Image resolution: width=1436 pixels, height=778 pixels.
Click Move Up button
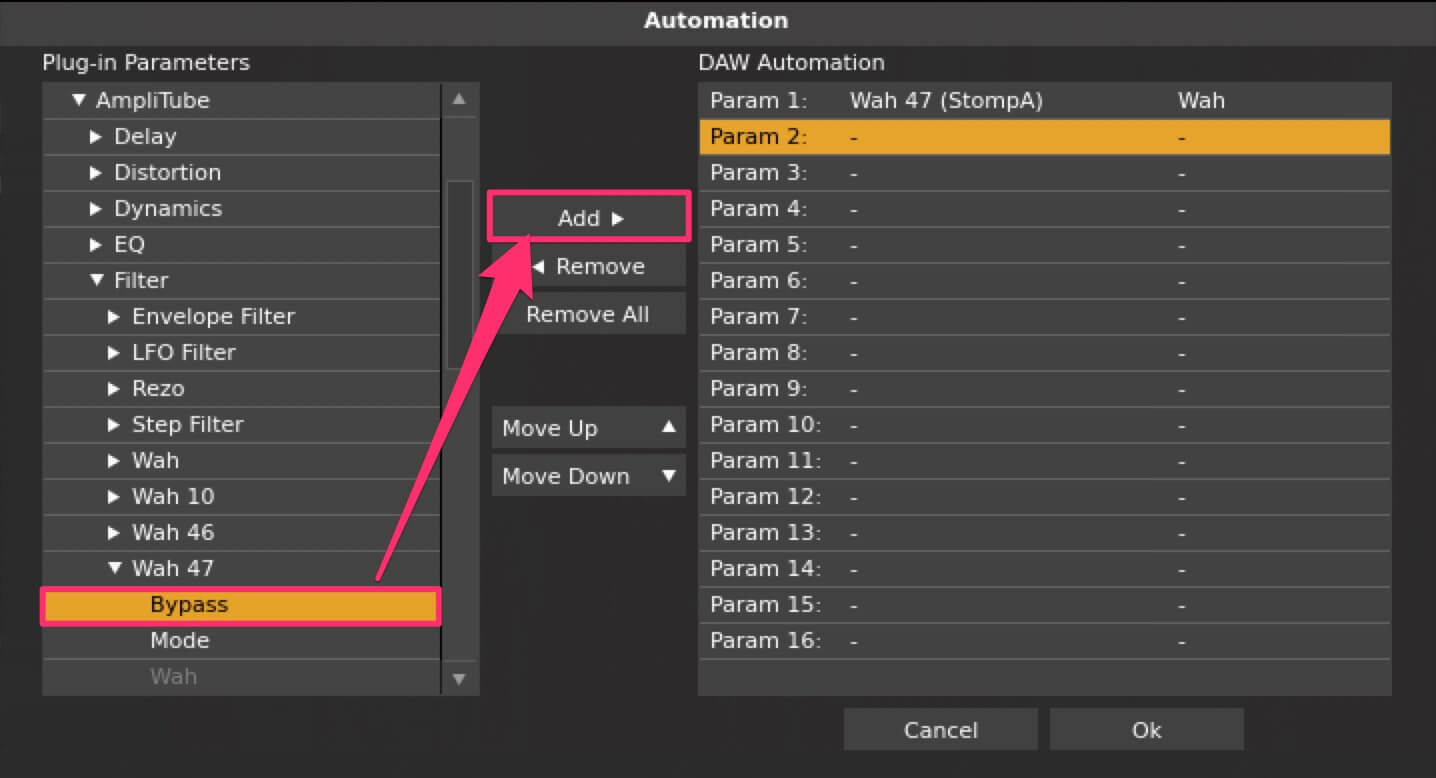pyautogui.click(x=588, y=428)
